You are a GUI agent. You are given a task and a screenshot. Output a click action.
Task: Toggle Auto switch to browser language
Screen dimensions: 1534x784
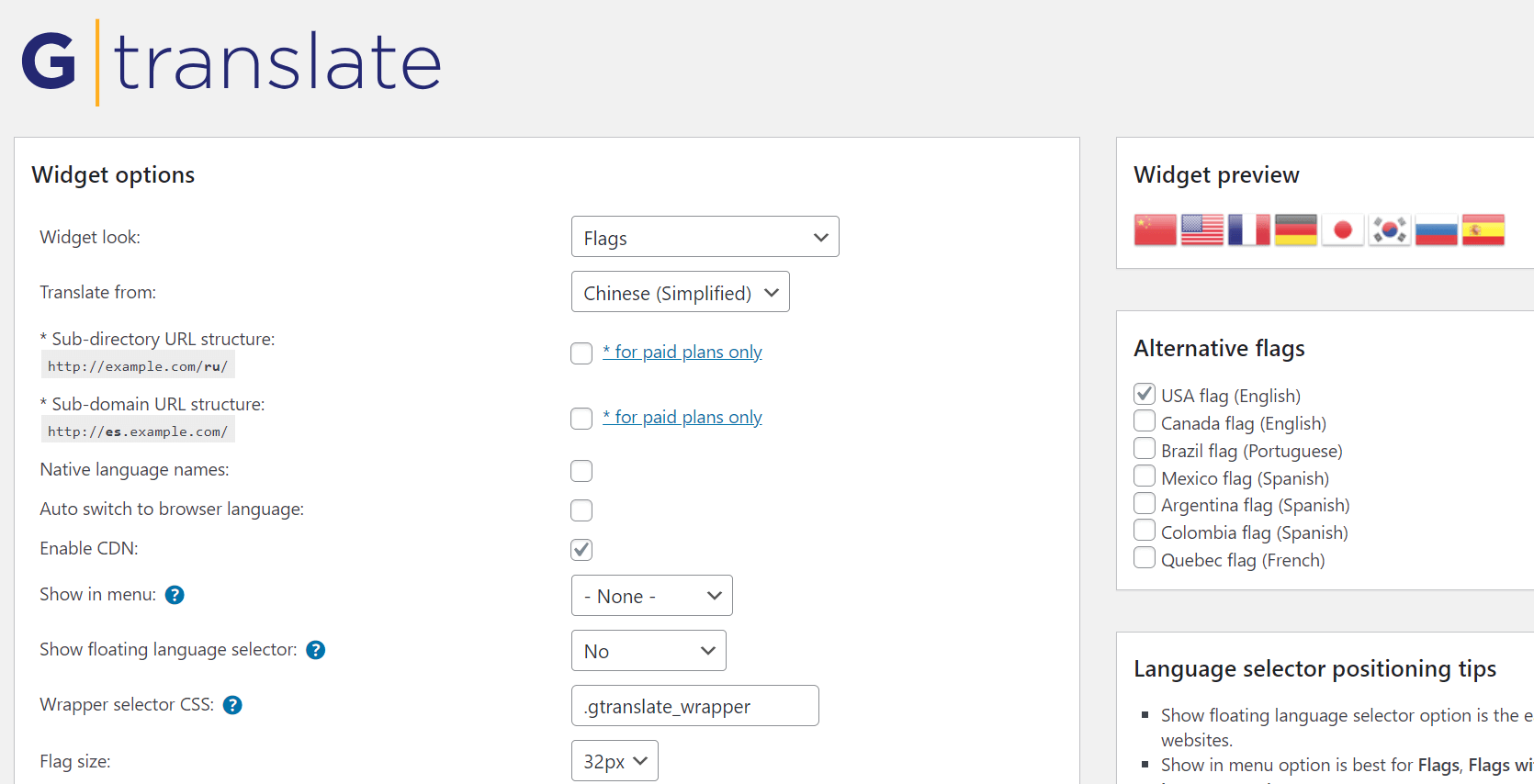[581, 510]
